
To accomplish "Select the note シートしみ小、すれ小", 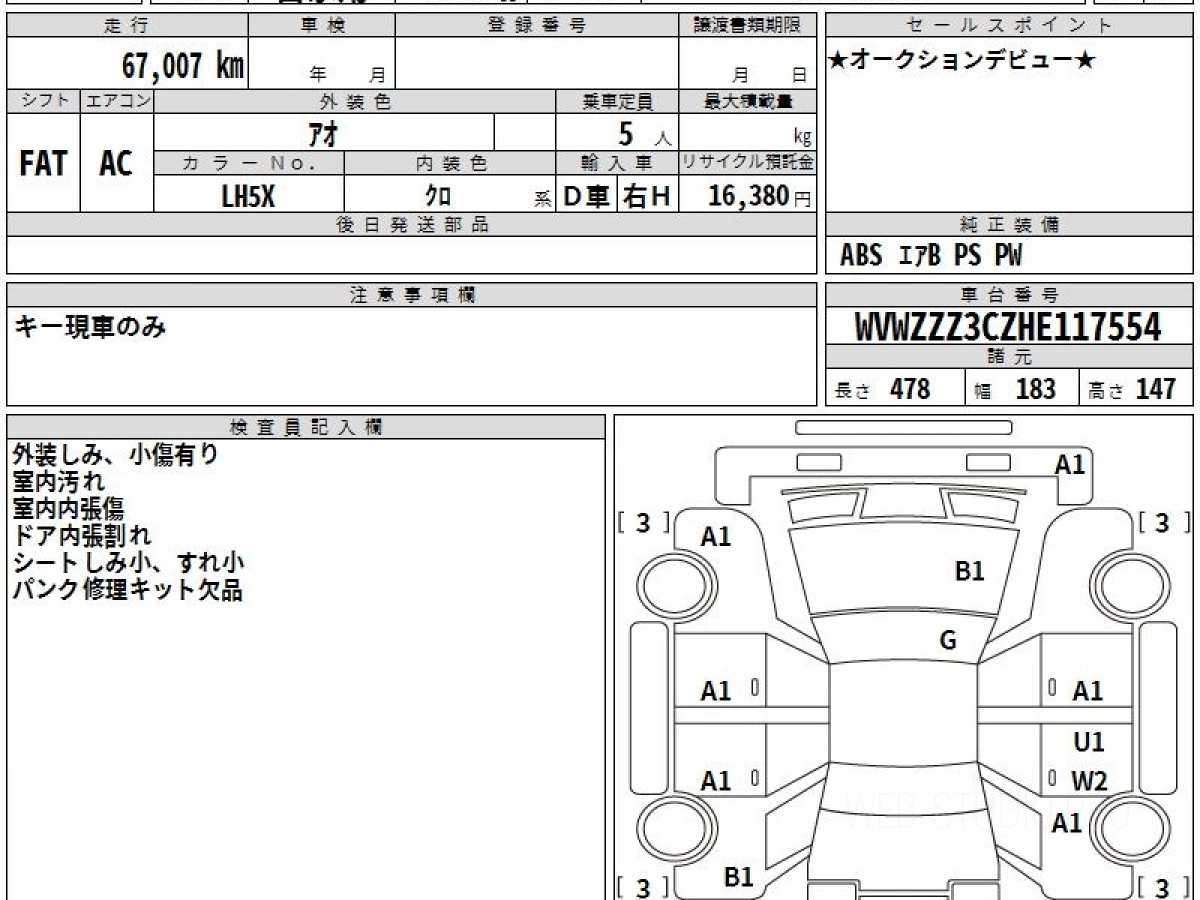I will coord(129,563).
